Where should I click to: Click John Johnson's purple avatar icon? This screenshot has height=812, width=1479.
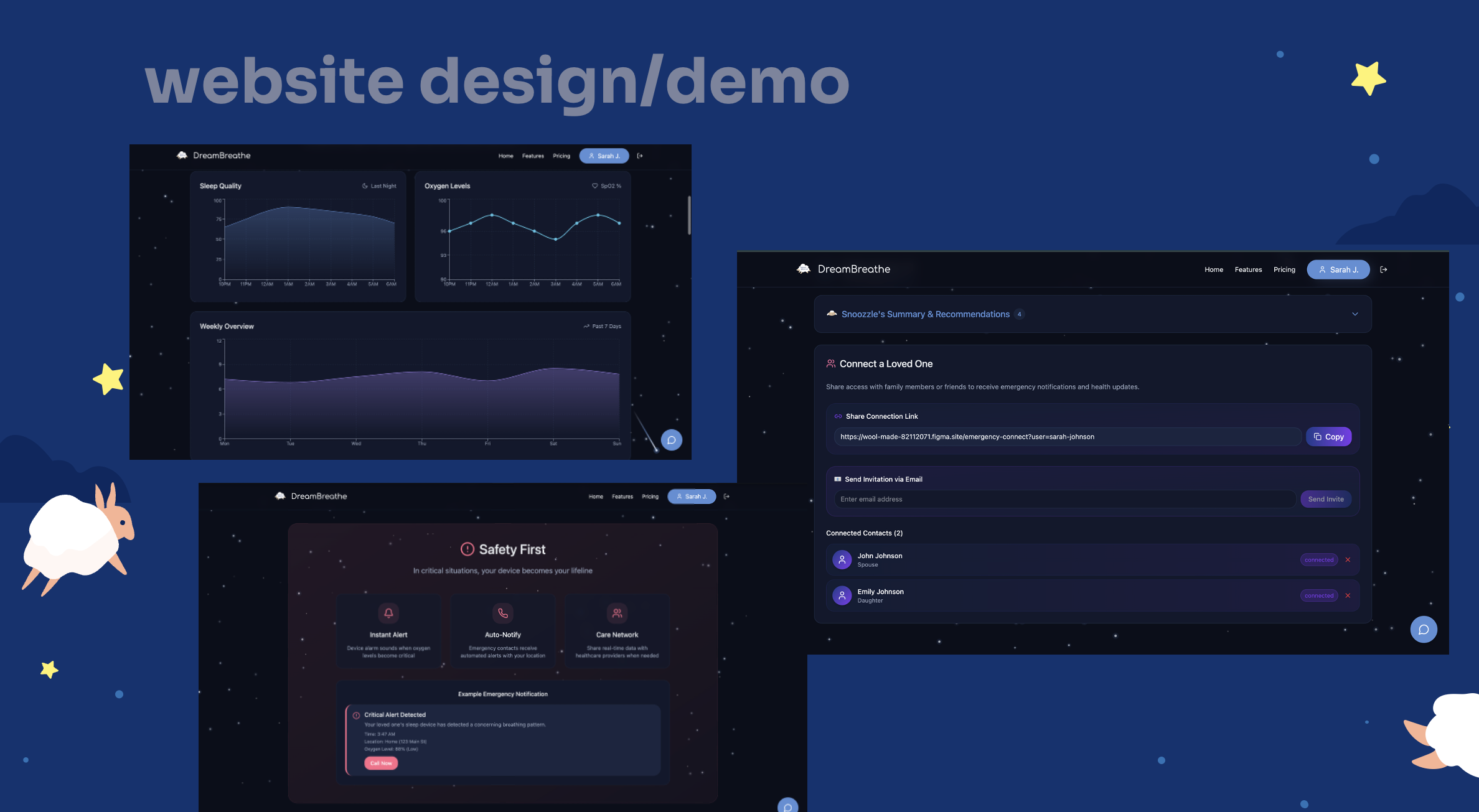pos(842,559)
